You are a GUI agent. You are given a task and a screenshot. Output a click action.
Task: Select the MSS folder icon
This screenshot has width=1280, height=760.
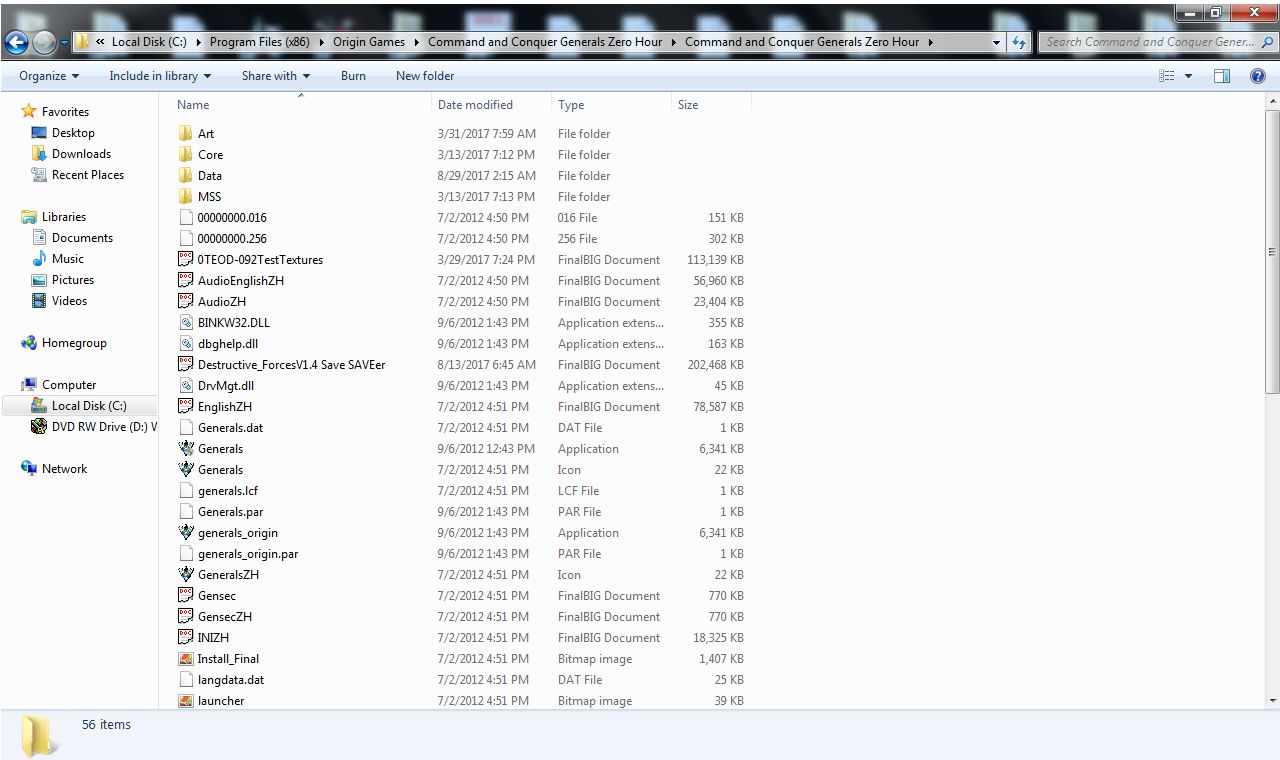coord(185,196)
